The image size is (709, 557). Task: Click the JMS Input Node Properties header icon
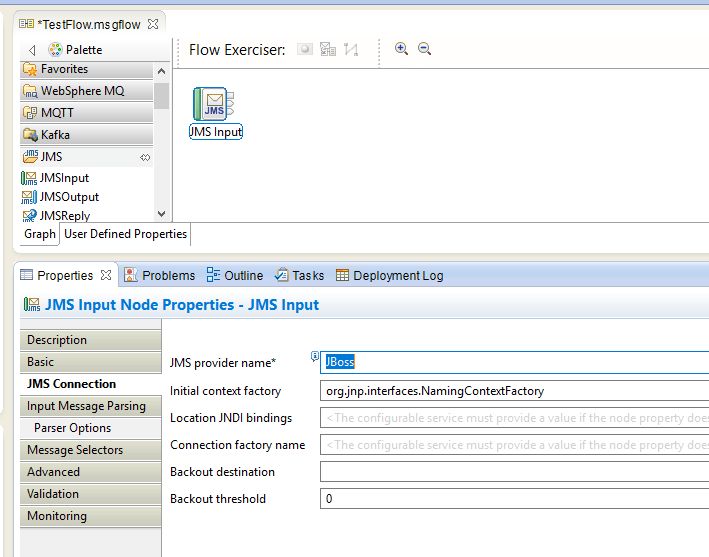pyautogui.click(x=32, y=305)
